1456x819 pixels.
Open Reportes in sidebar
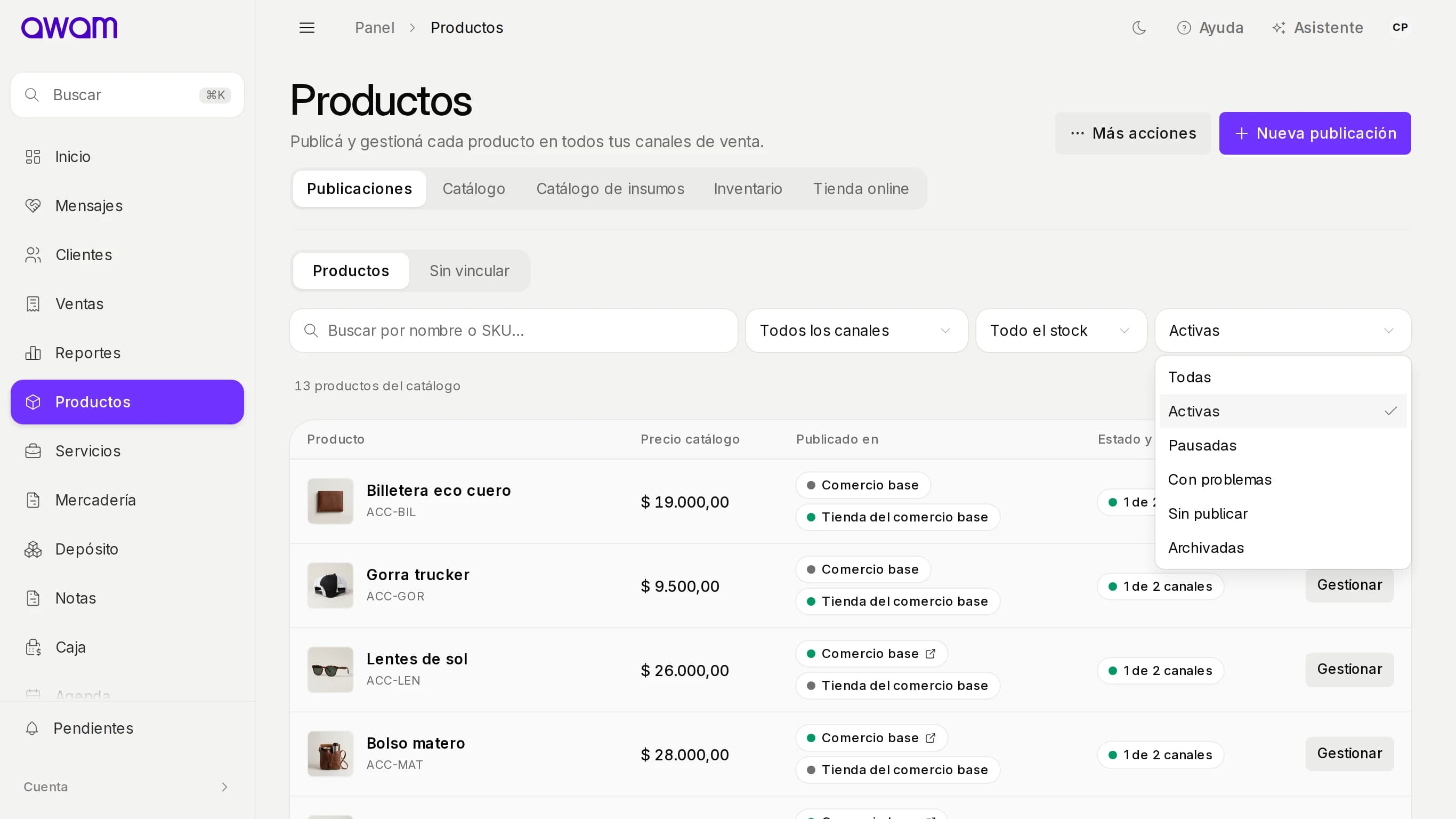click(x=127, y=353)
